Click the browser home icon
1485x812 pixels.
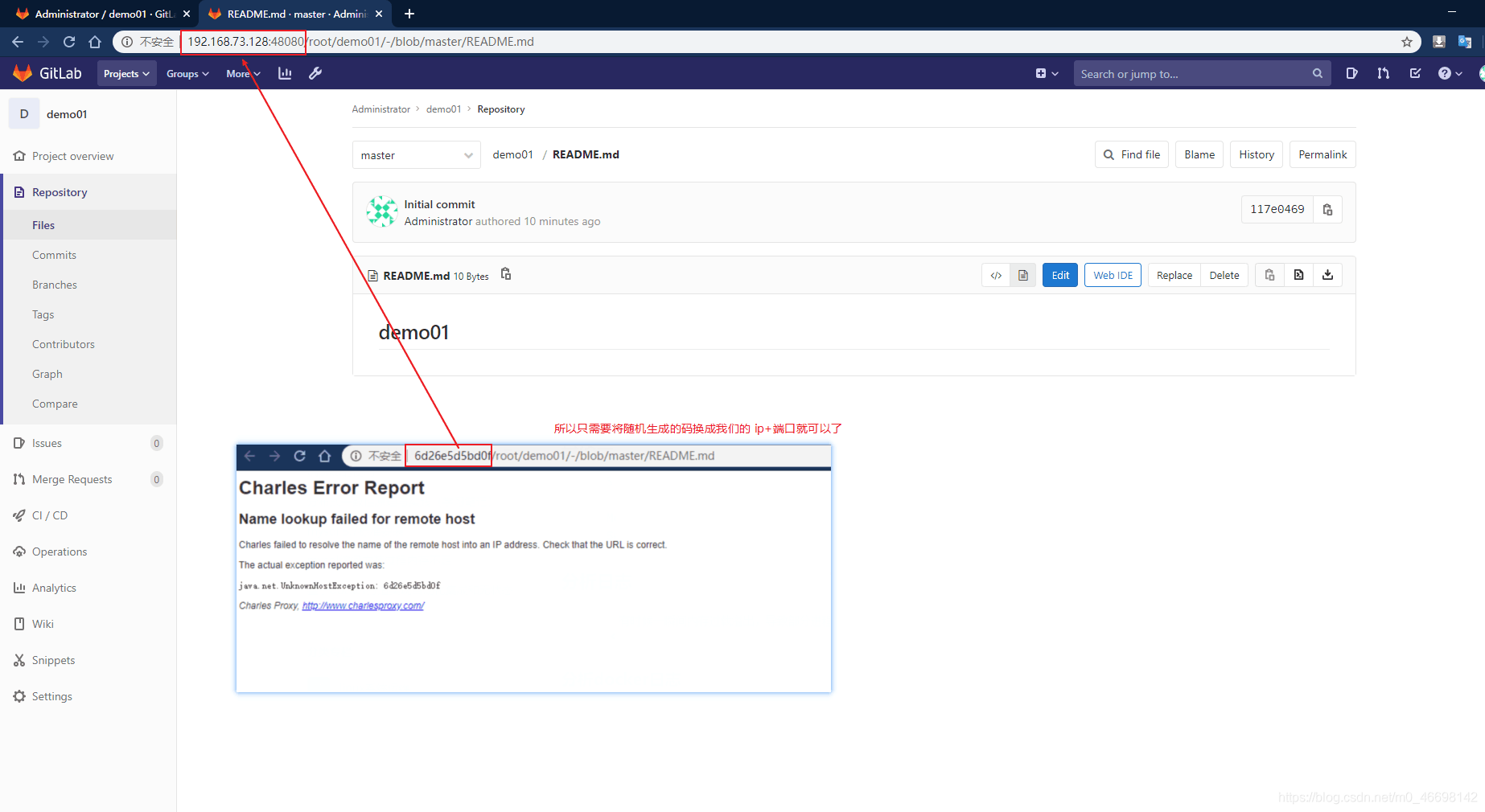click(95, 42)
